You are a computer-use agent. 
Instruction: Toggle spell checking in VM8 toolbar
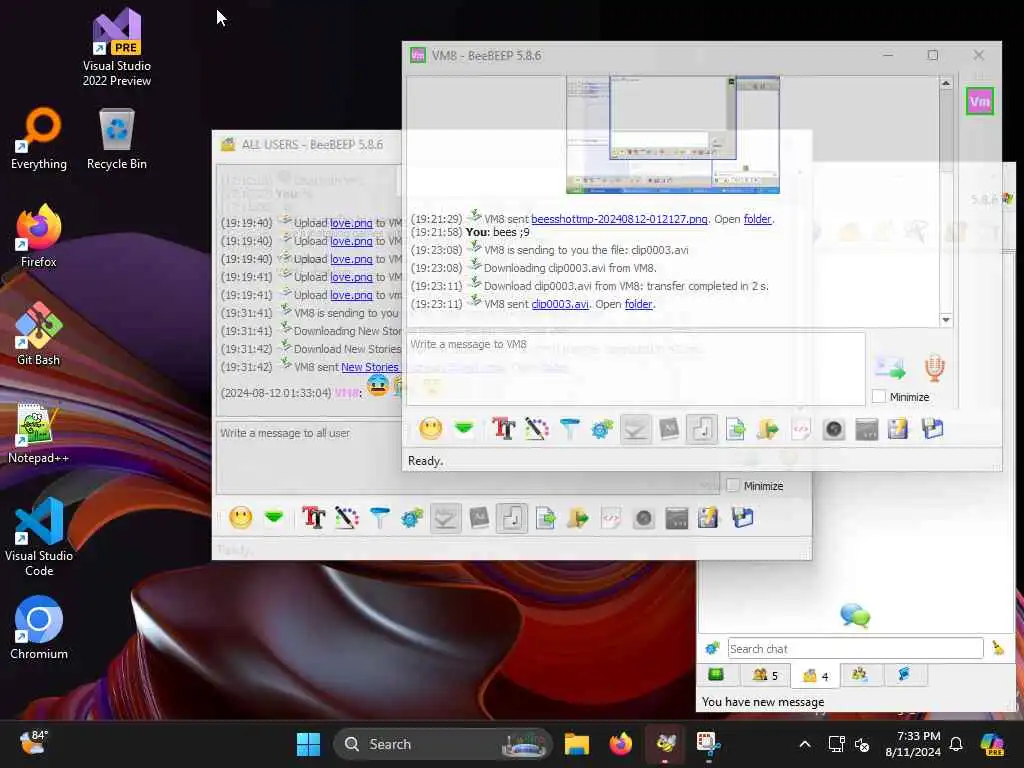point(635,429)
